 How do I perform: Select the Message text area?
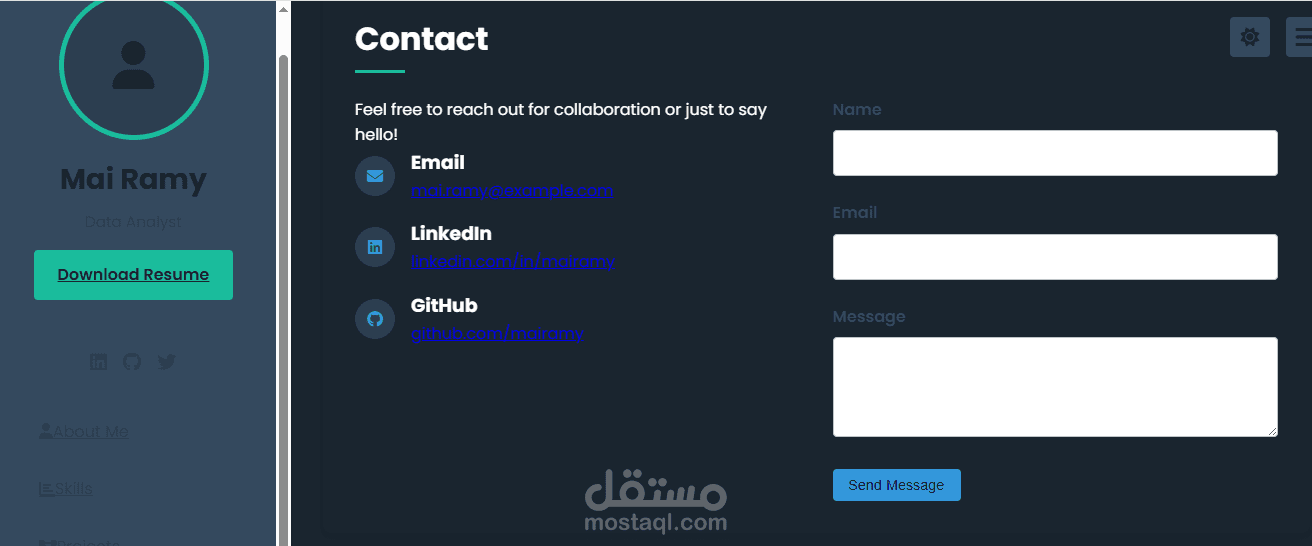pos(1055,386)
